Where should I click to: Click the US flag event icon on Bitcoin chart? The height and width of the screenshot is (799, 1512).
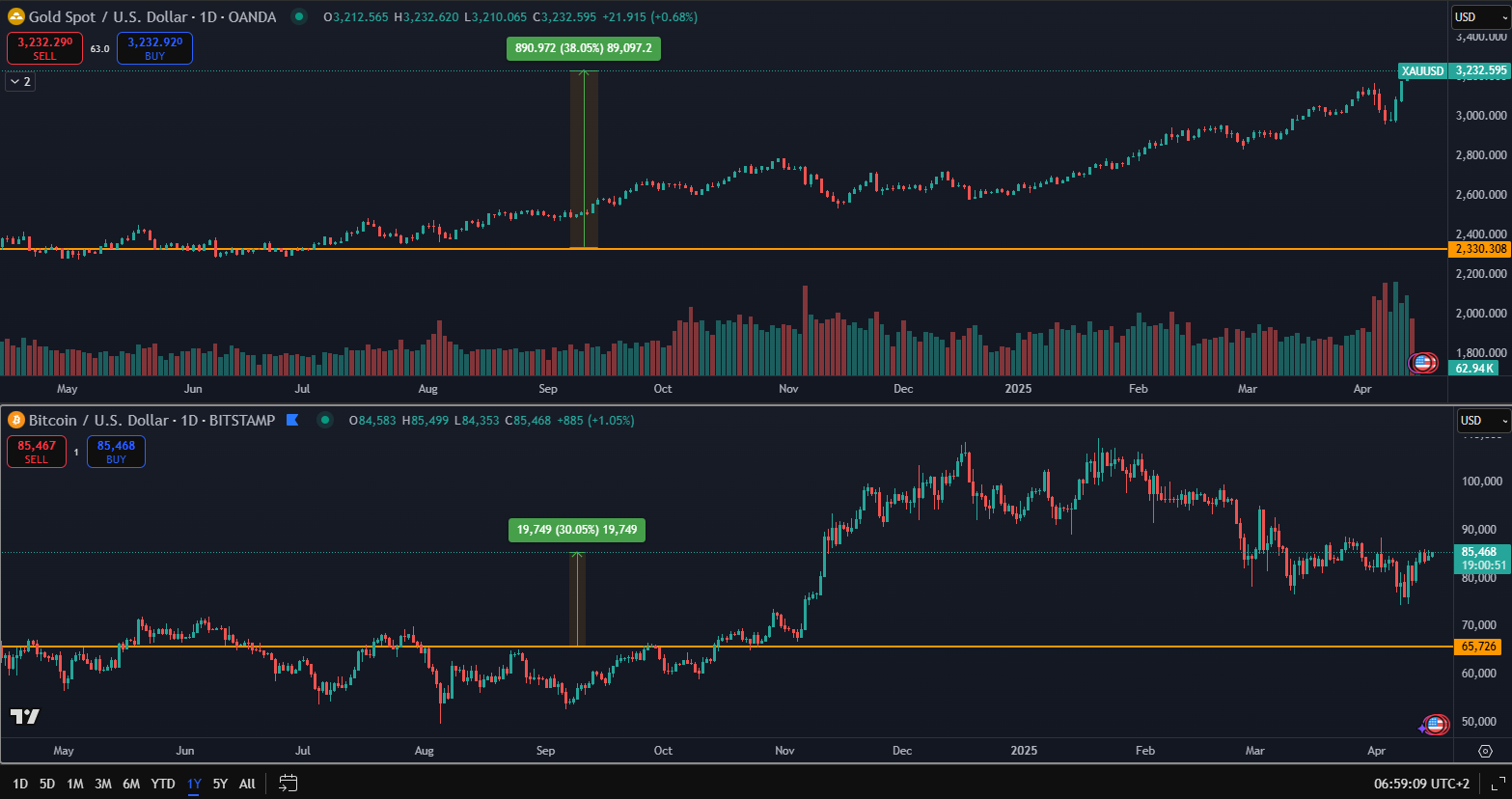coord(1436,725)
